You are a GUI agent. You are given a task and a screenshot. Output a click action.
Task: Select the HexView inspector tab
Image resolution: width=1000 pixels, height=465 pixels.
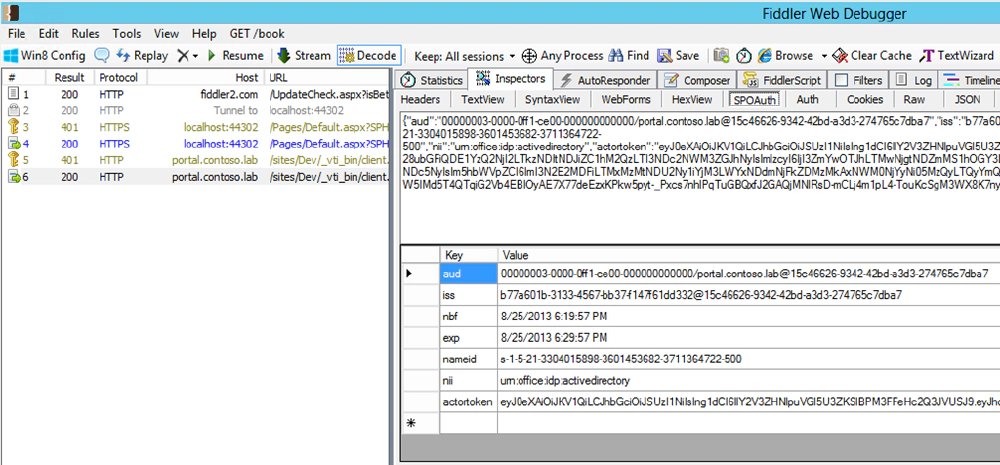pyautogui.click(x=692, y=100)
